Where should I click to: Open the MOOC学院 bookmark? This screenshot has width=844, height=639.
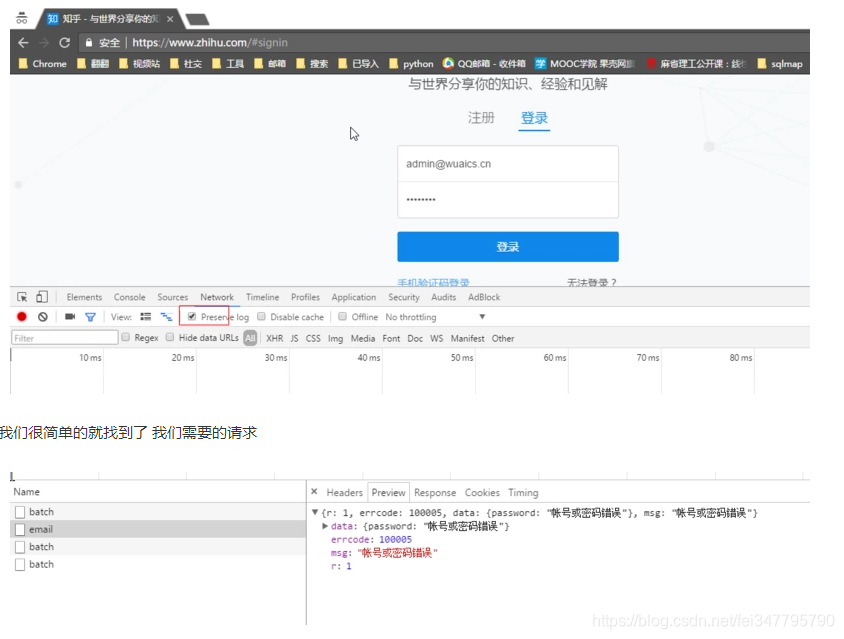click(x=585, y=64)
